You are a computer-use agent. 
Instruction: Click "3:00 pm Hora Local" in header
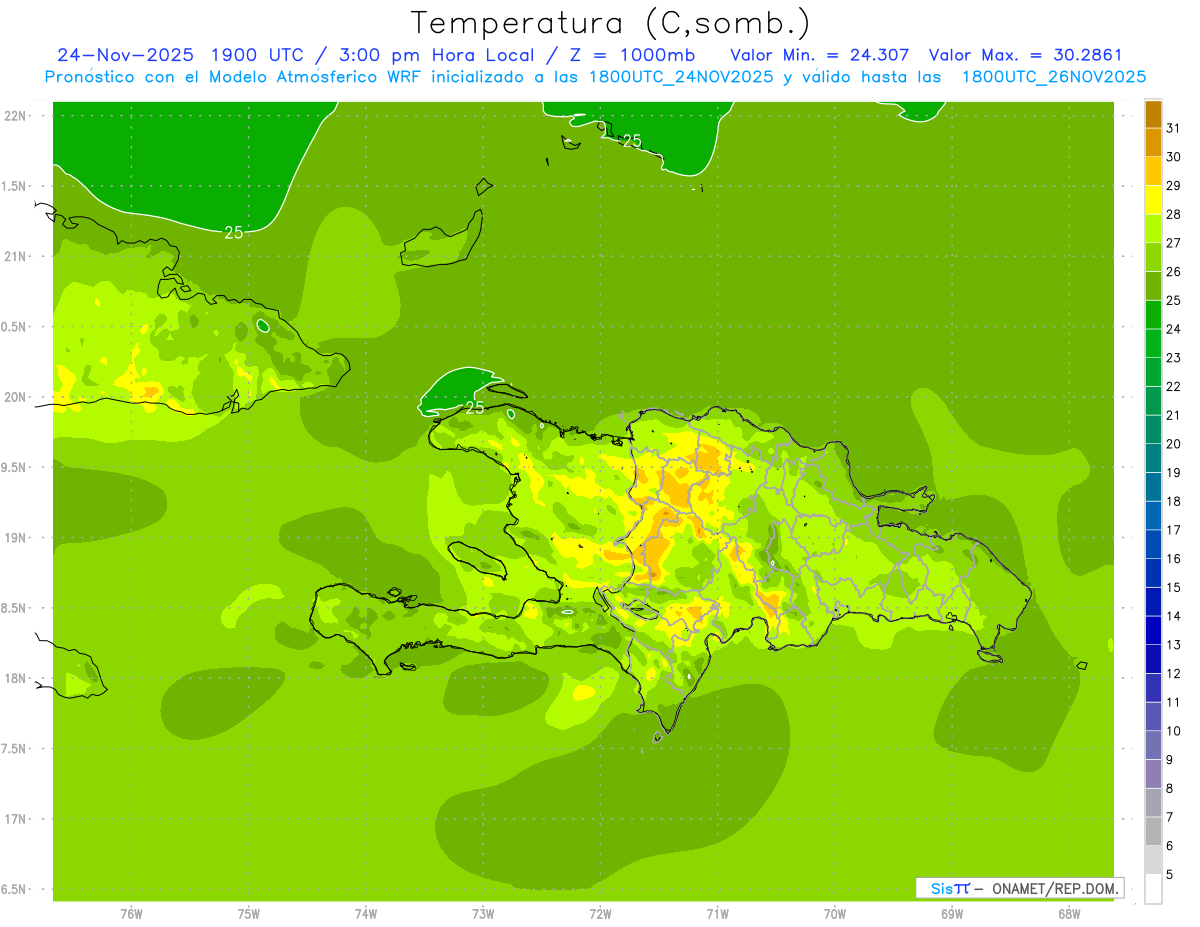(436, 55)
